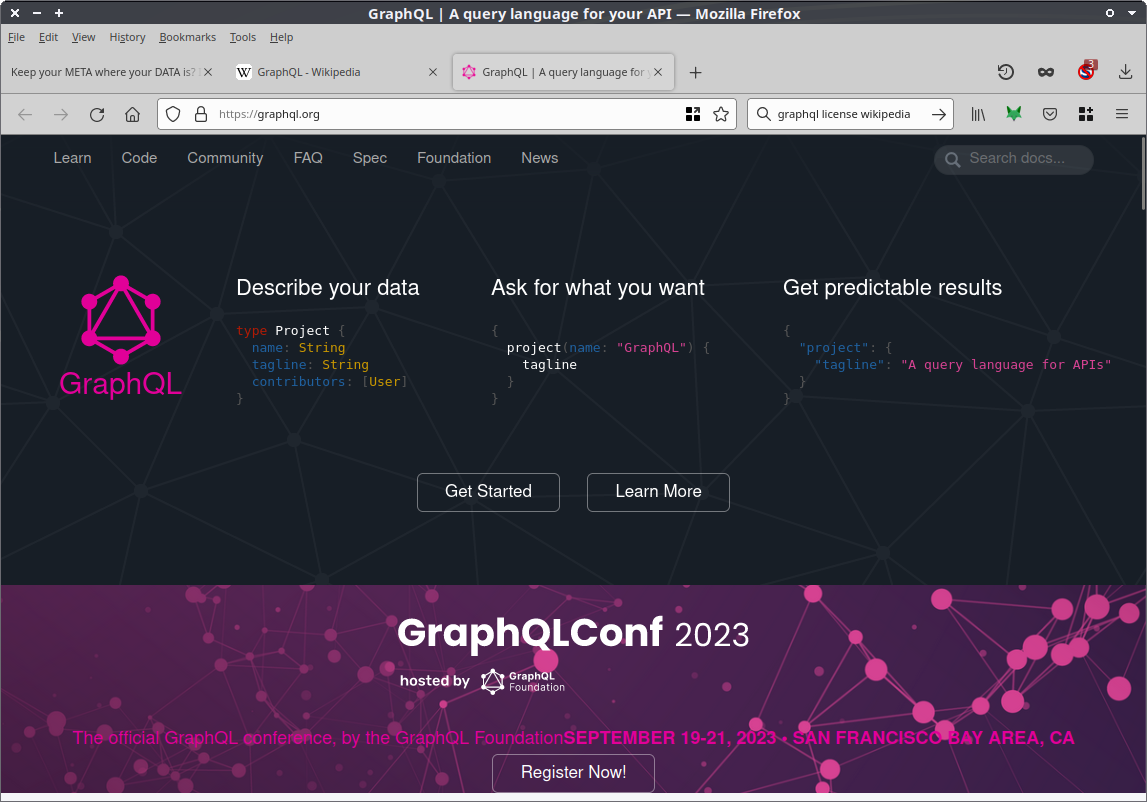Screen dimensions: 1147x802
Task: Click the QR code icon in address bar
Action: coord(693,114)
